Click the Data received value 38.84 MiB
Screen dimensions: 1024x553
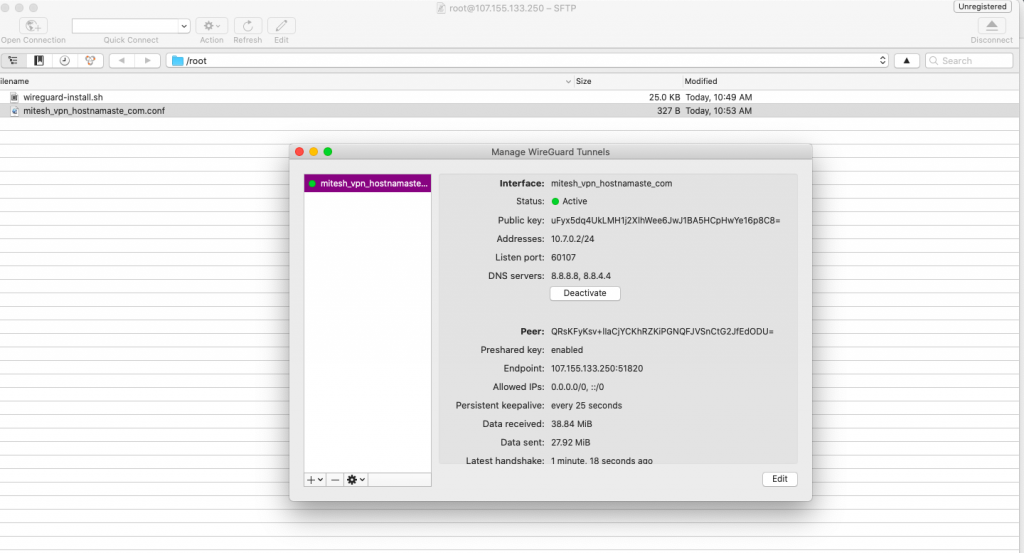tap(571, 424)
